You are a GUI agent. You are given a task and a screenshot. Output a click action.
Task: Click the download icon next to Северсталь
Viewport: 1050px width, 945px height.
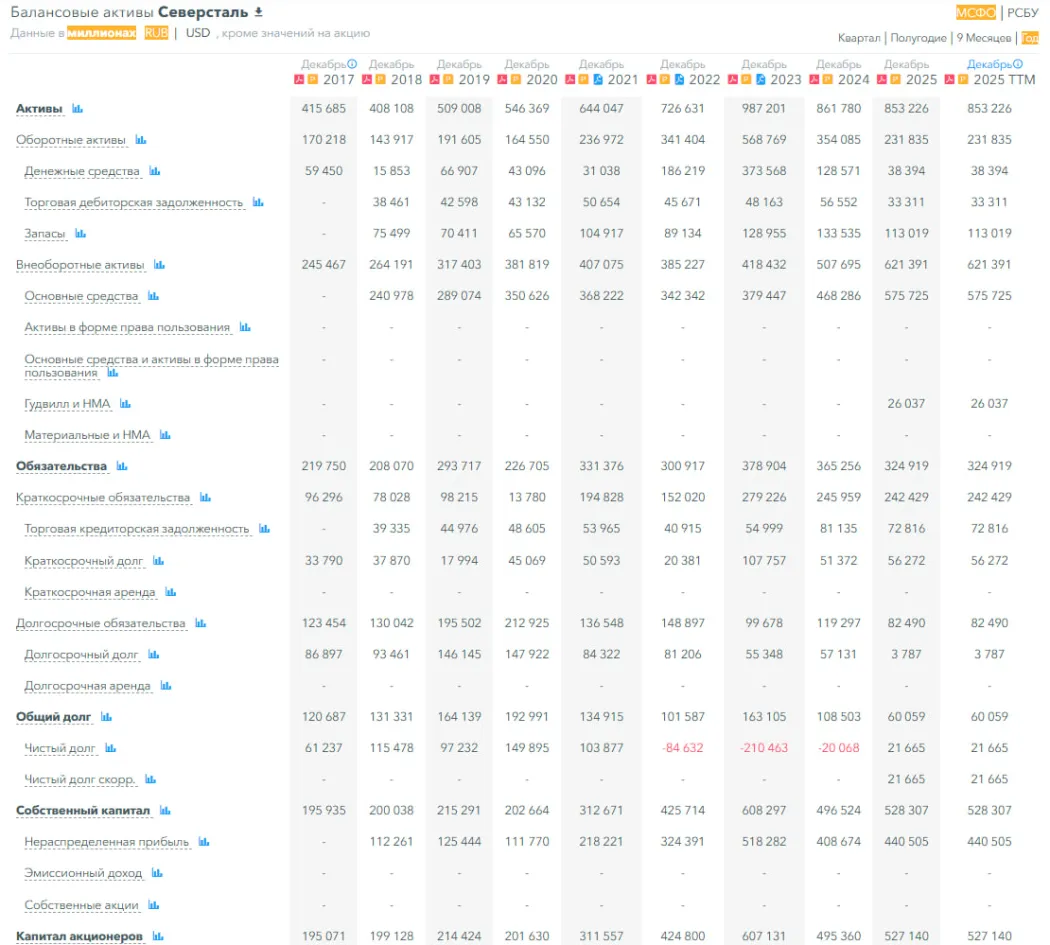click(259, 12)
